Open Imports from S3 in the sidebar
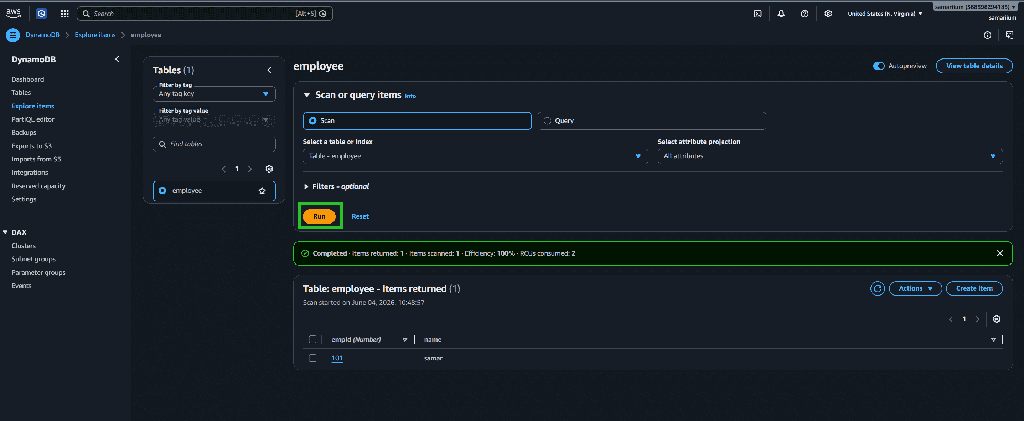 tap(36, 159)
